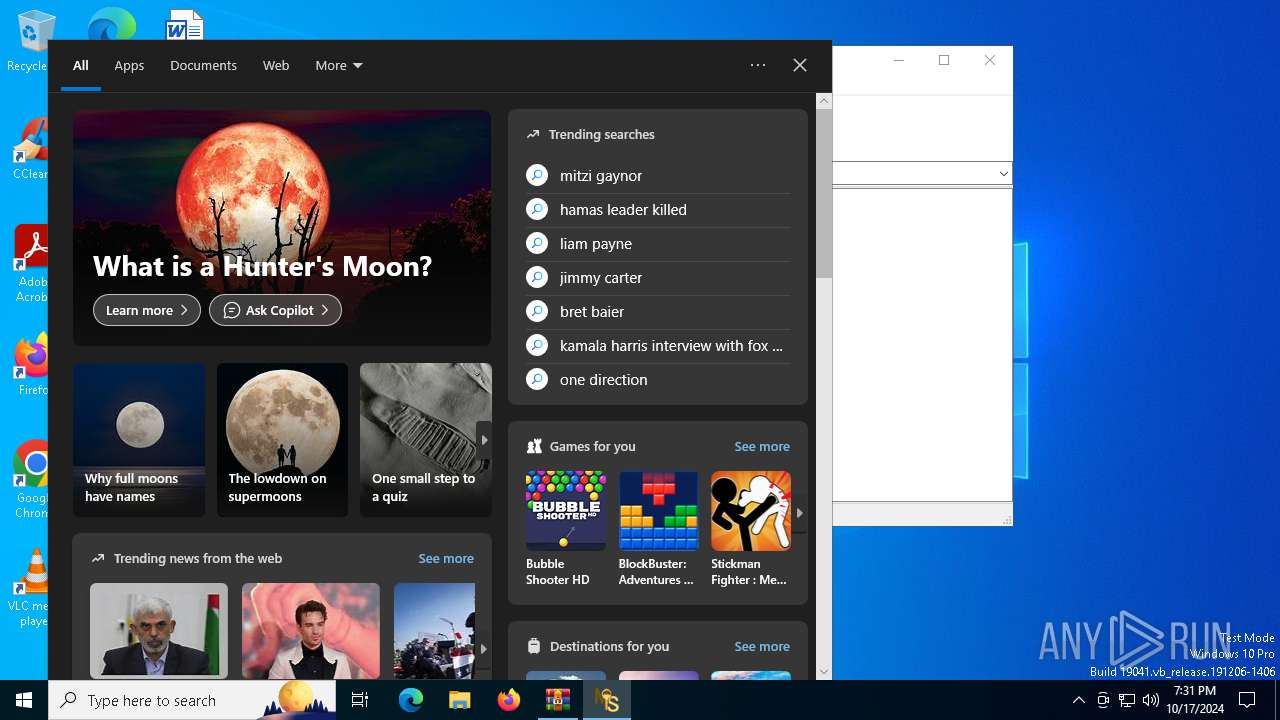The height and width of the screenshot is (720, 1280).
Task: Click search panel scrollbar up arrow
Action: coord(824,101)
